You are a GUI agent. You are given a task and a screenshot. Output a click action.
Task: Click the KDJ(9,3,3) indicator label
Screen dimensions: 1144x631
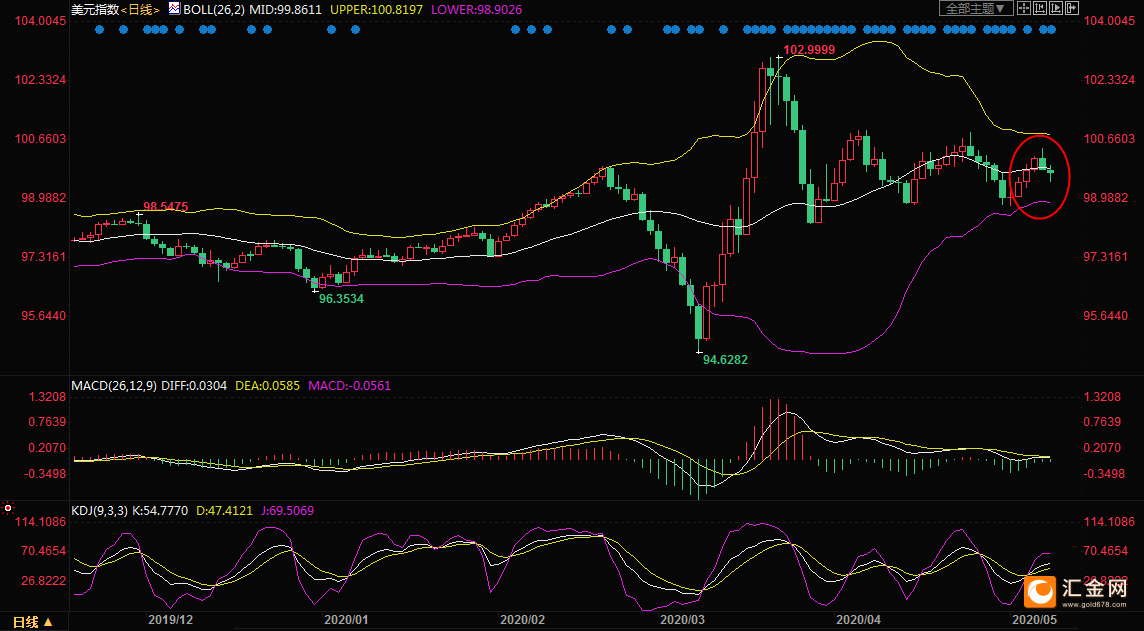[x=98, y=511]
